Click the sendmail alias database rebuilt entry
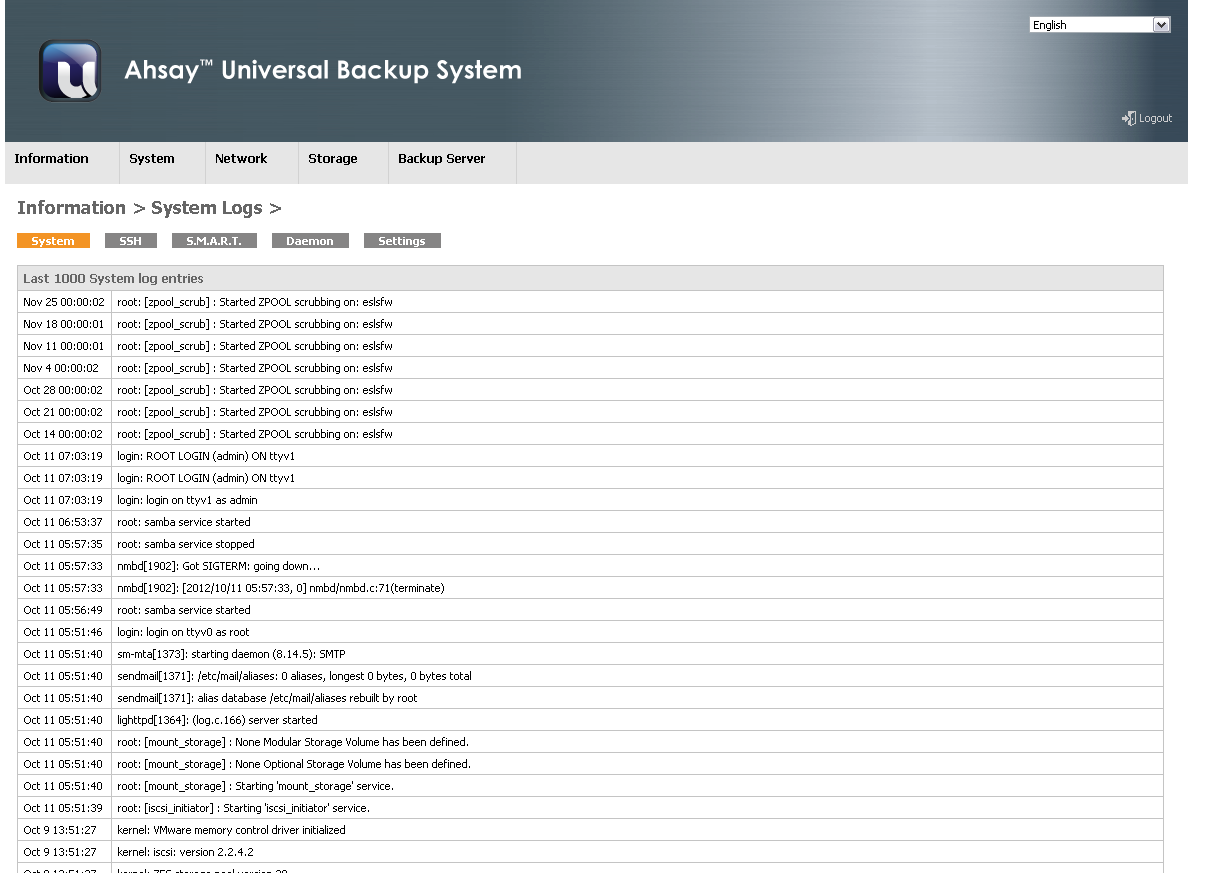 tap(267, 698)
